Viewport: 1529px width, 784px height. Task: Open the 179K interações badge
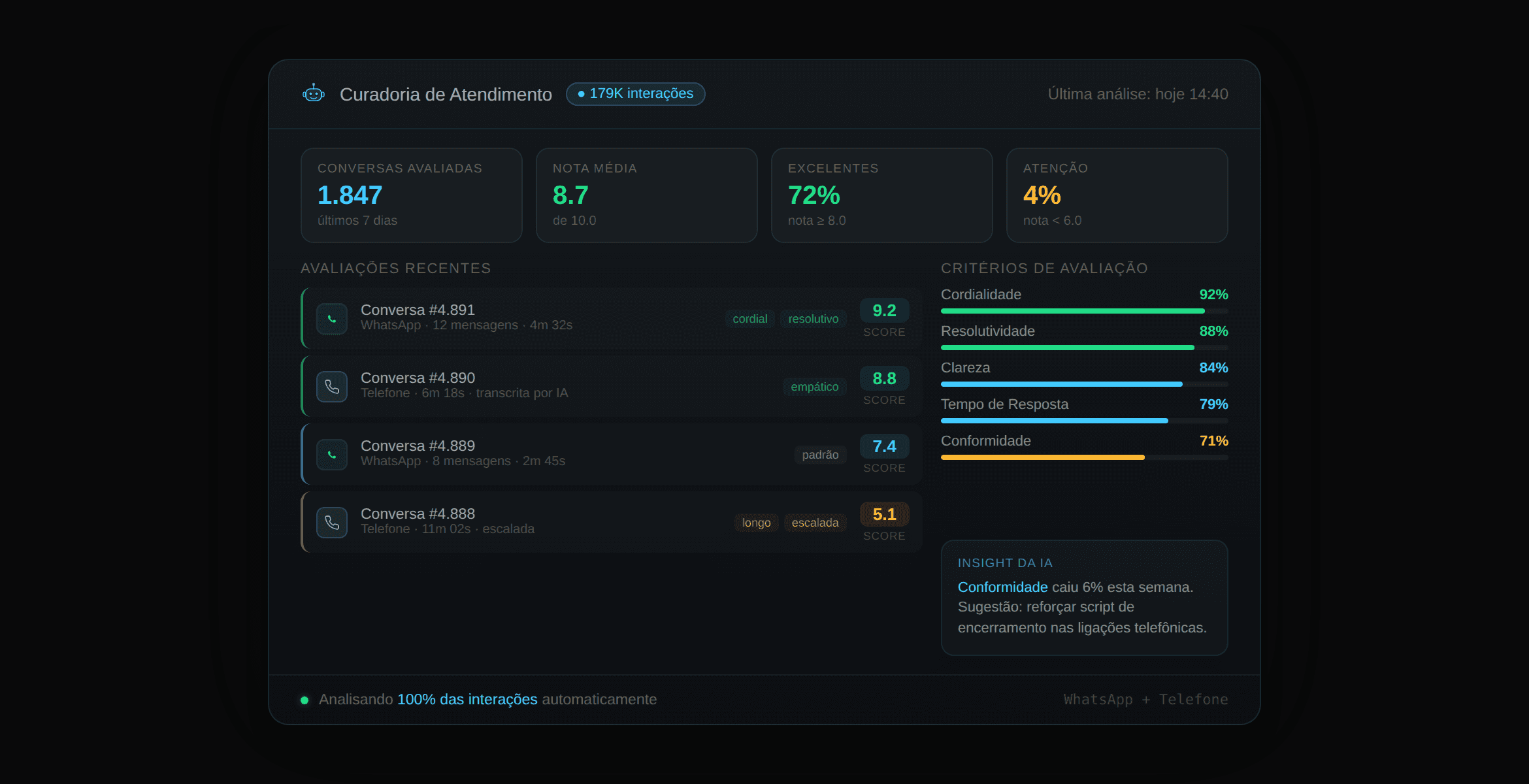coord(635,93)
